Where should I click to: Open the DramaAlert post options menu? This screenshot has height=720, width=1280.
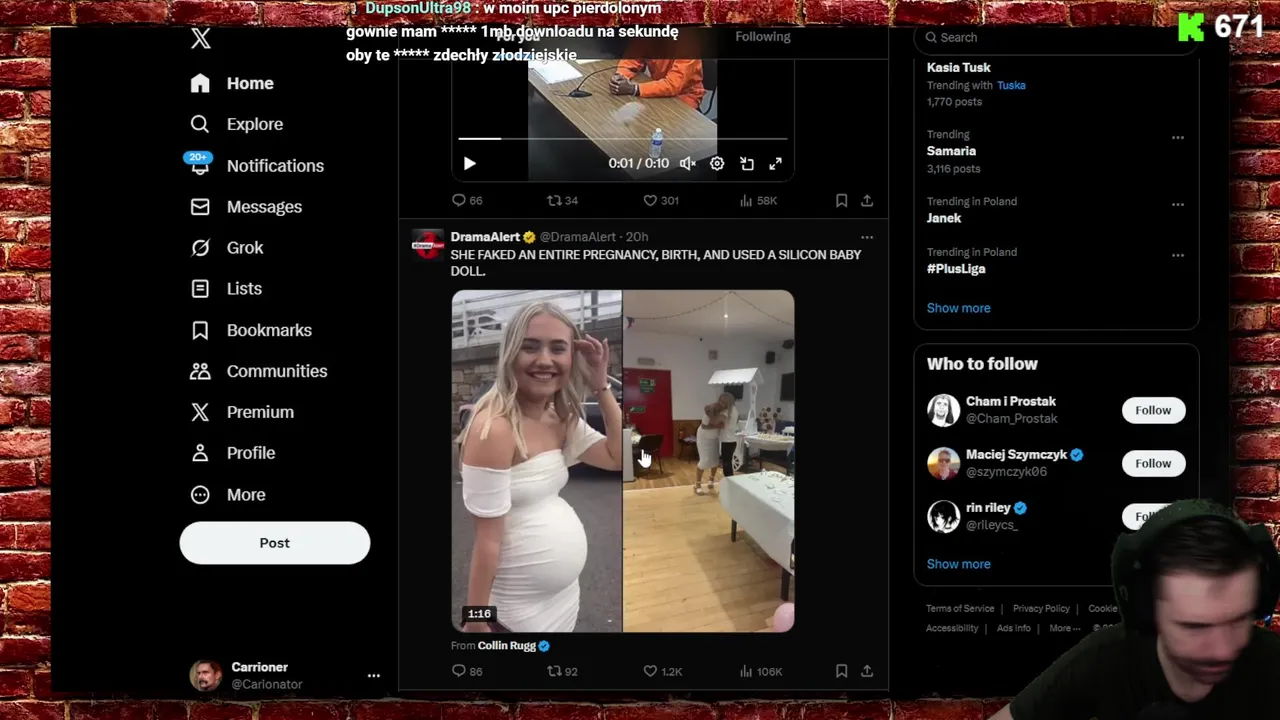tap(867, 237)
